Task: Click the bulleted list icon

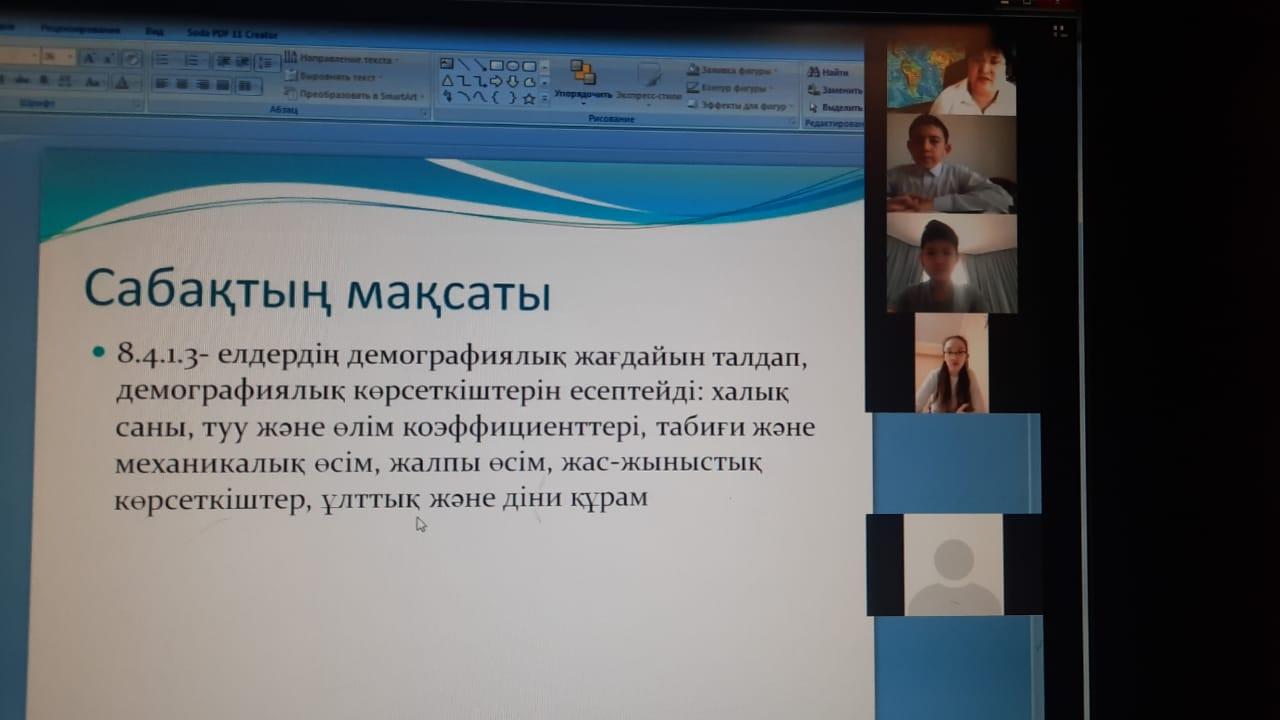Action: 165,60
